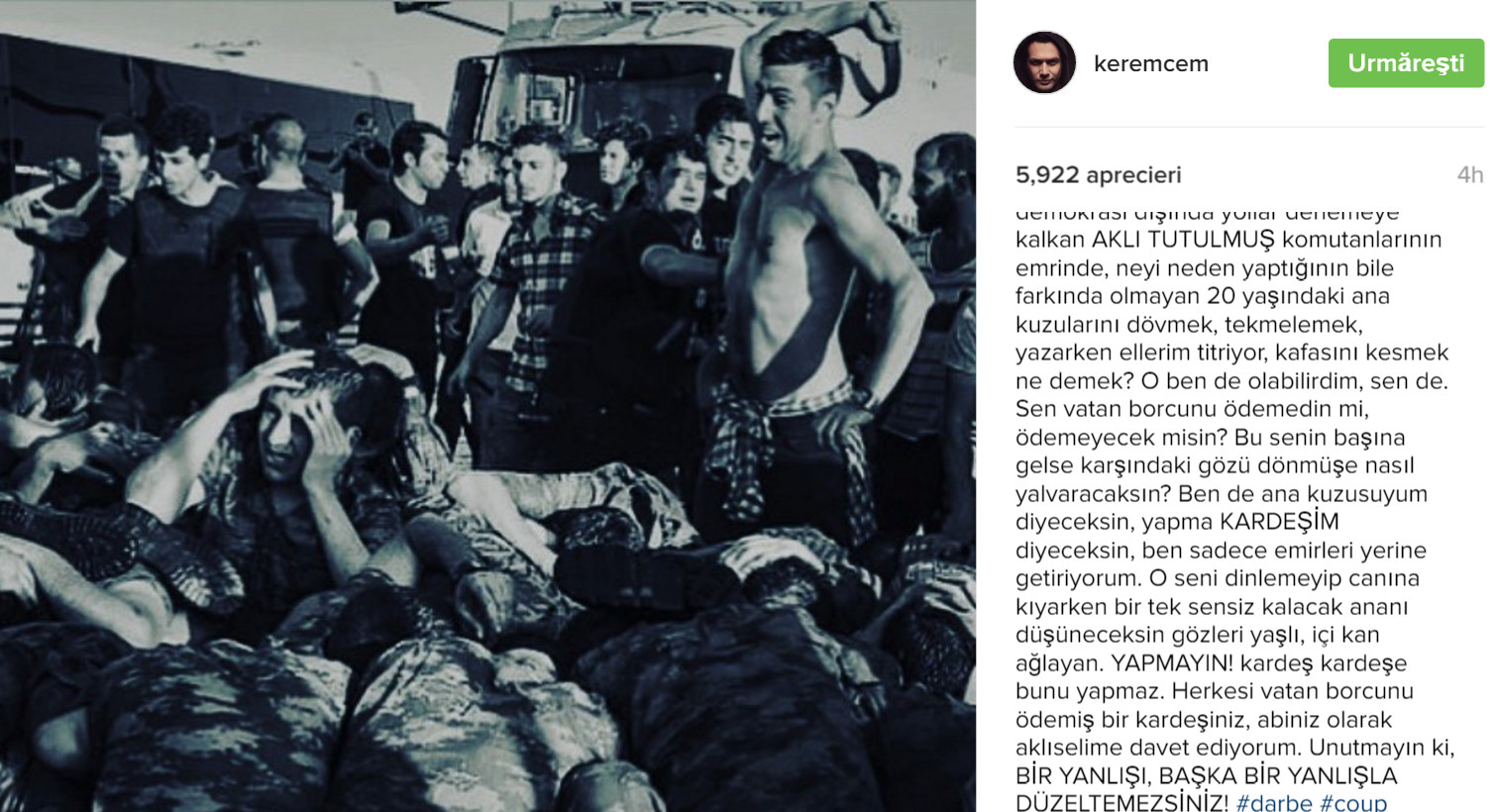The width and height of the screenshot is (1495, 812).
Task: Open keremcem's round profile avatar
Action: tap(1044, 62)
